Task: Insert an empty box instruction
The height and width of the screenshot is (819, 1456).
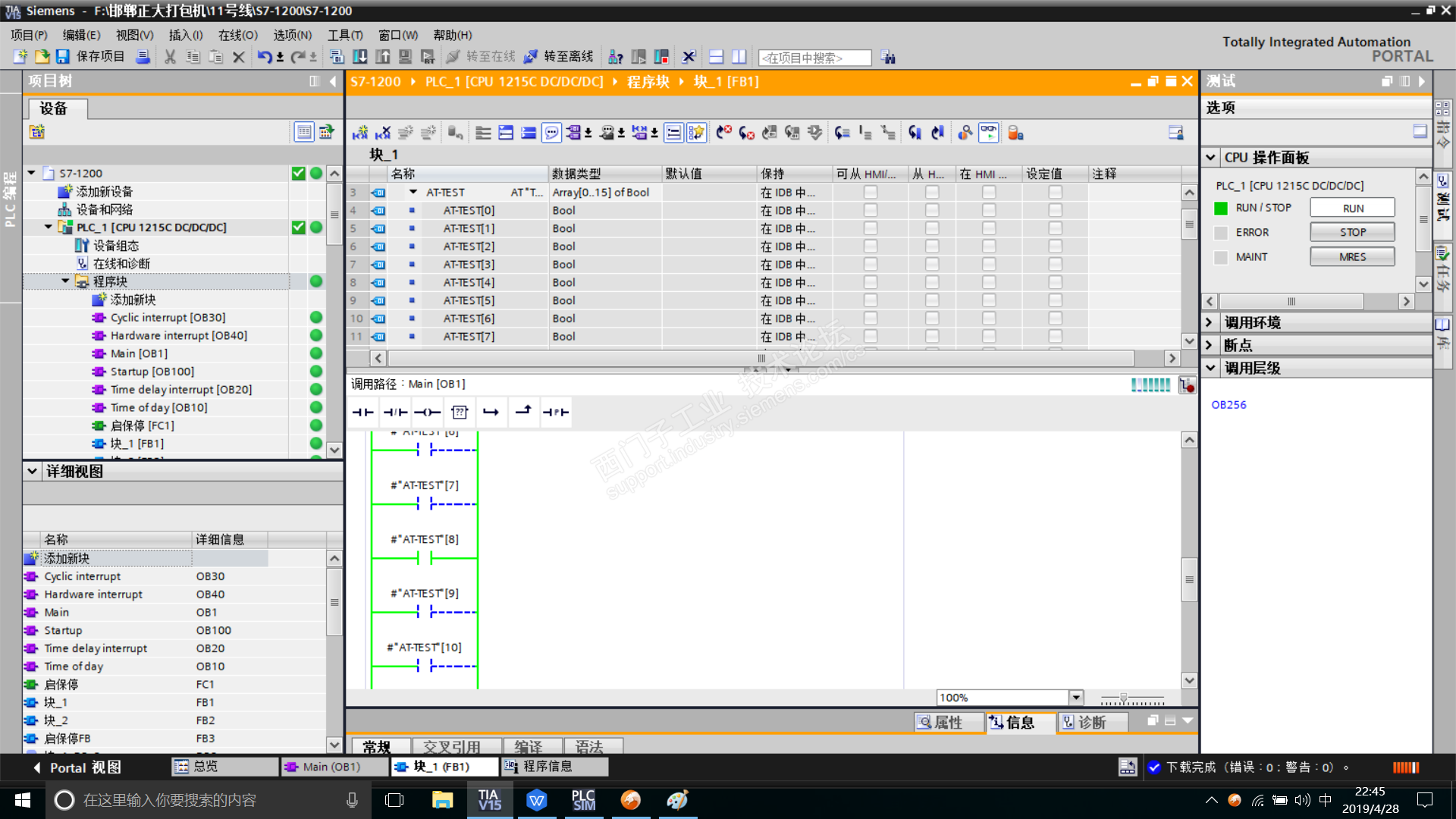Action: [460, 413]
